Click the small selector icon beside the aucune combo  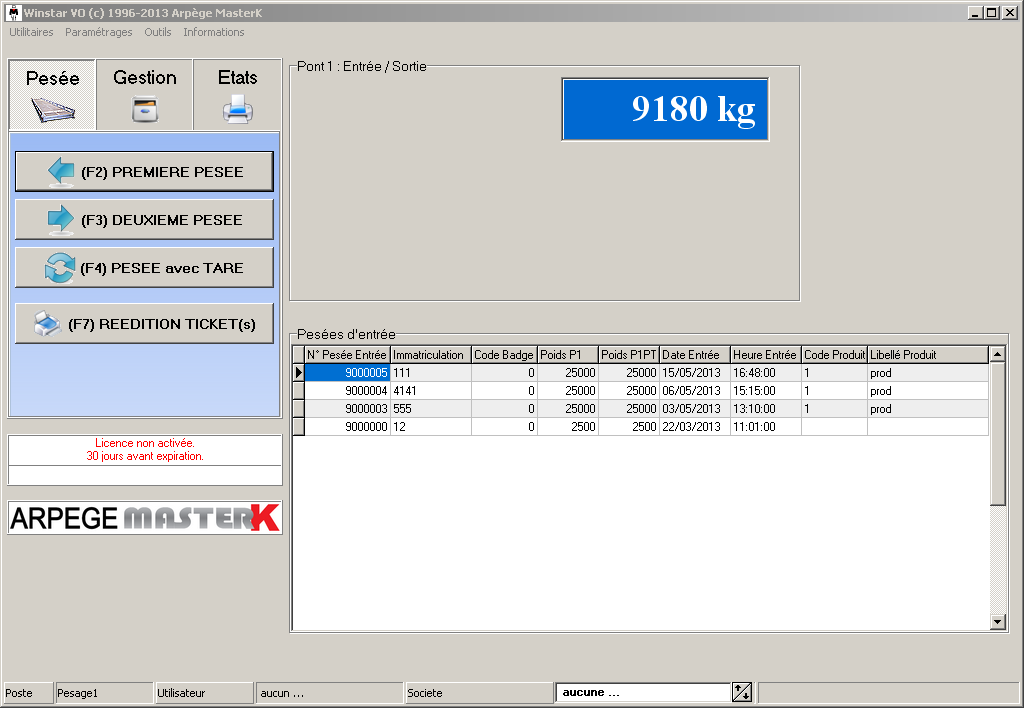[x=742, y=691]
